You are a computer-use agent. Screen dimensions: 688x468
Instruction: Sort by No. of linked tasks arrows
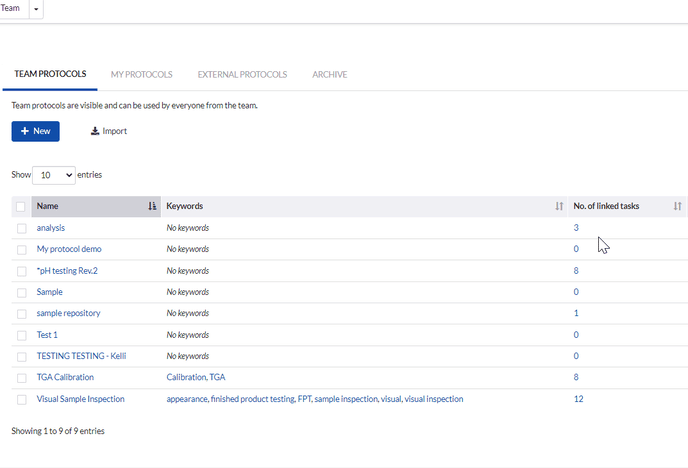point(677,206)
